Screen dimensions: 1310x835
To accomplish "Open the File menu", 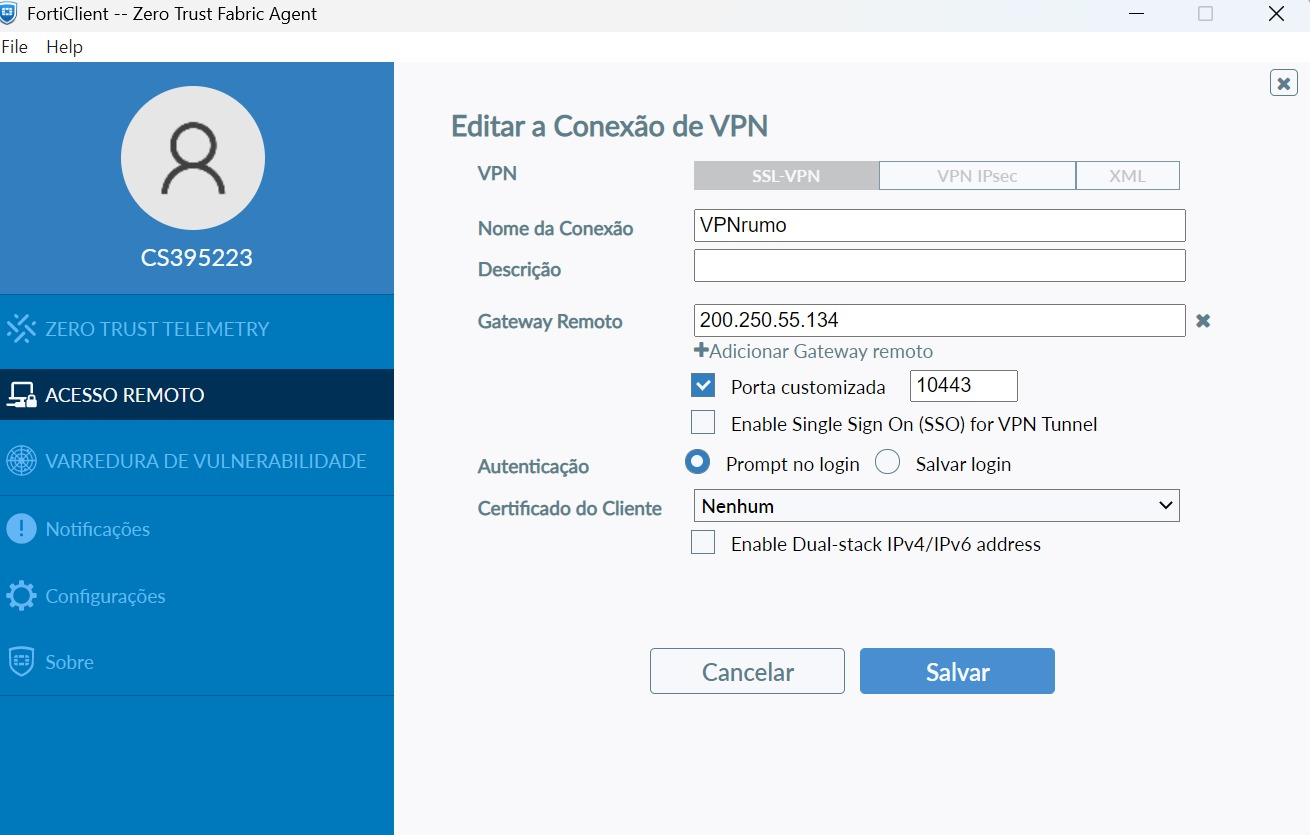I will [15, 47].
